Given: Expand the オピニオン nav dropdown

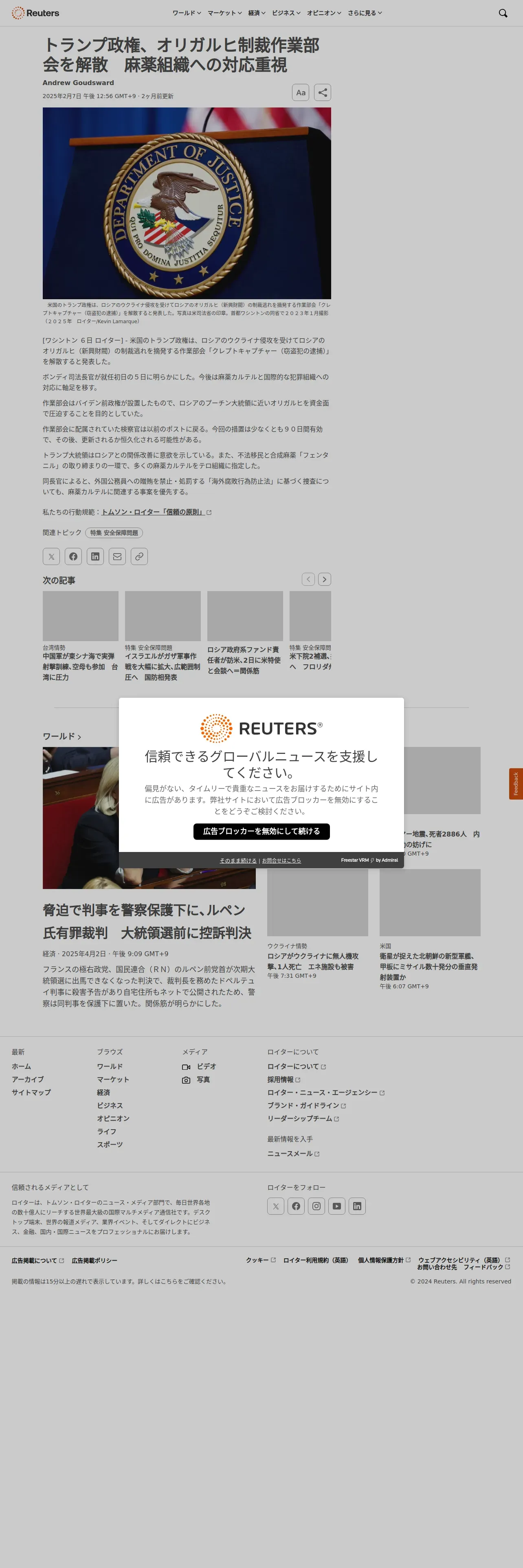Looking at the screenshot, I should click(x=324, y=13).
